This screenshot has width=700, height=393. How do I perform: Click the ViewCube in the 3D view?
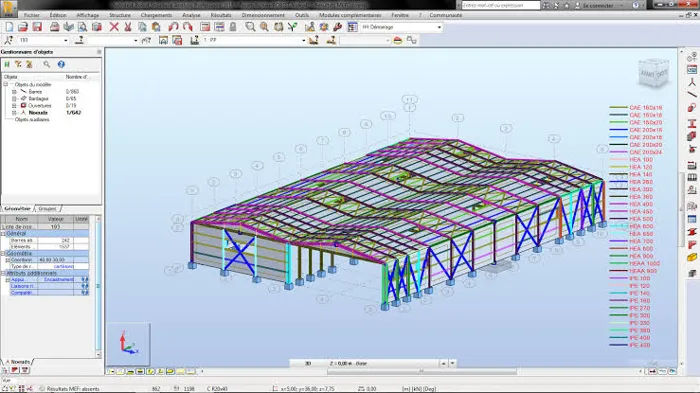(653, 72)
